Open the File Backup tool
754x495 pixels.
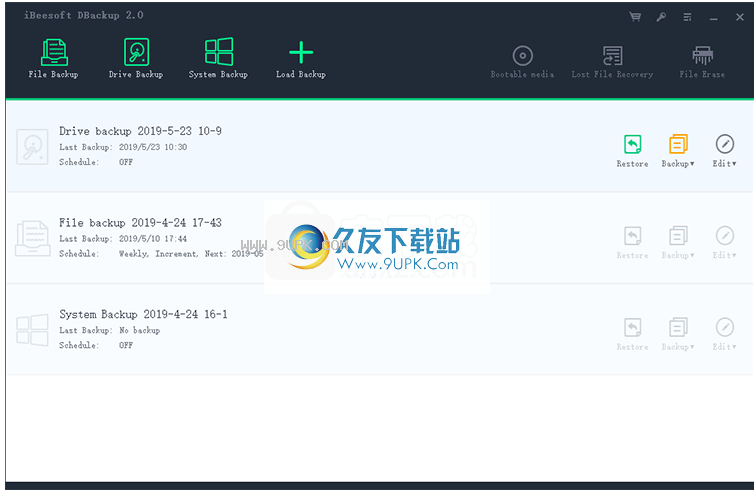53,58
